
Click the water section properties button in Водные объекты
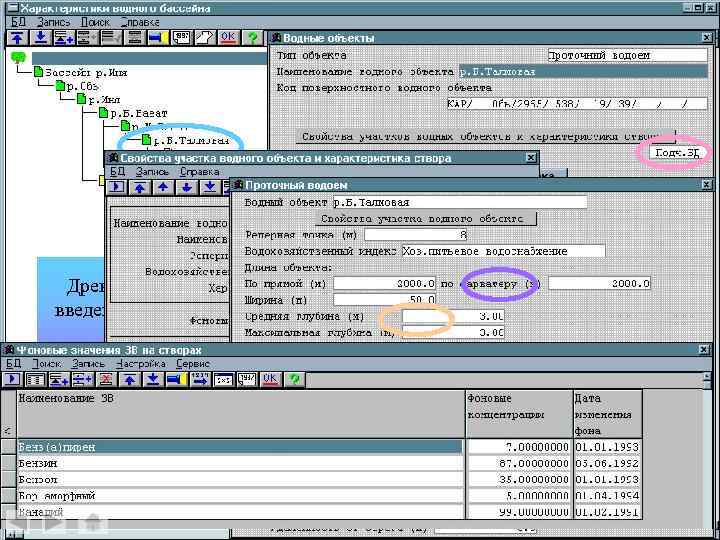pos(485,136)
